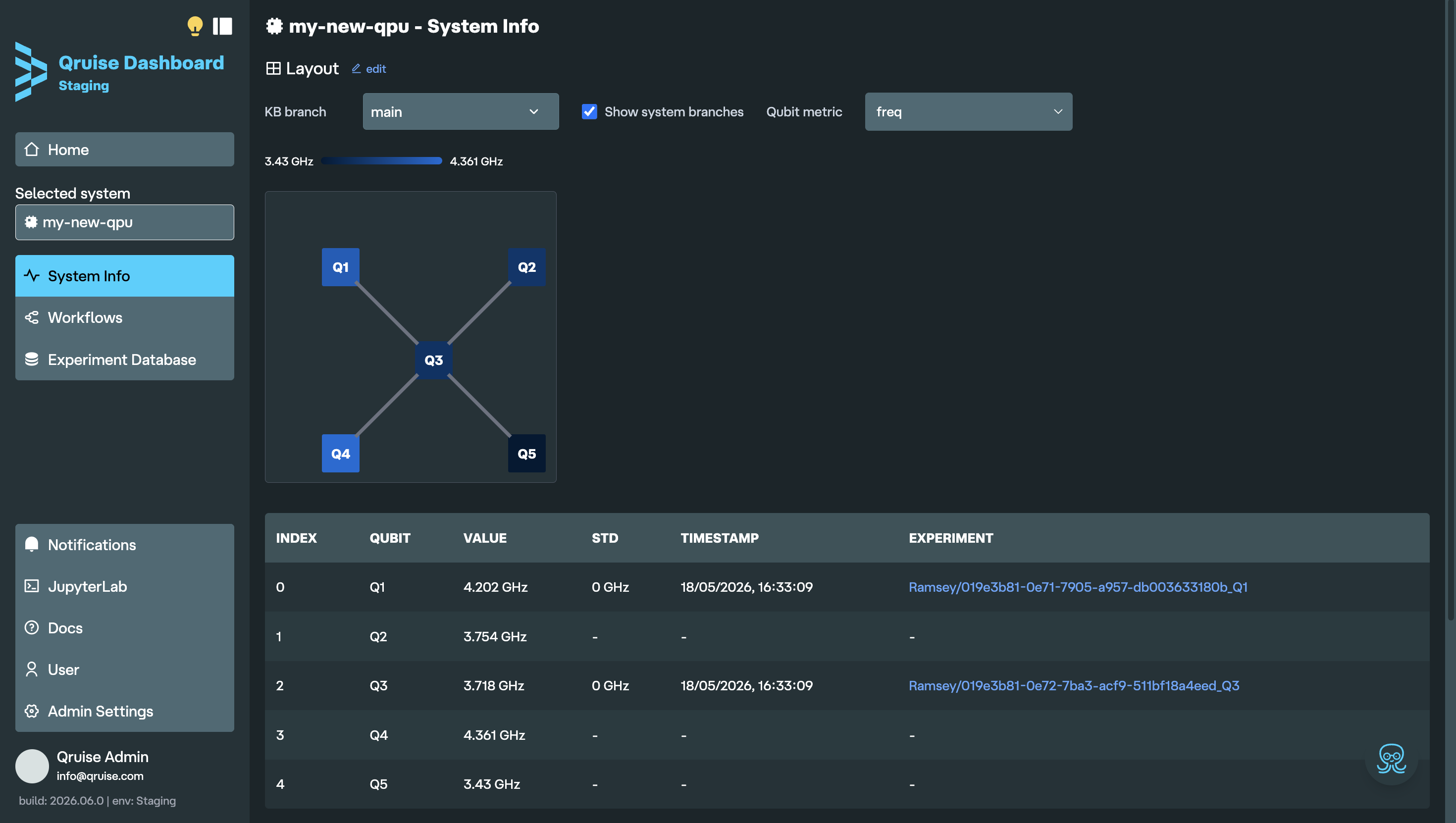Open the my-new-qpu system selector

(124, 222)
